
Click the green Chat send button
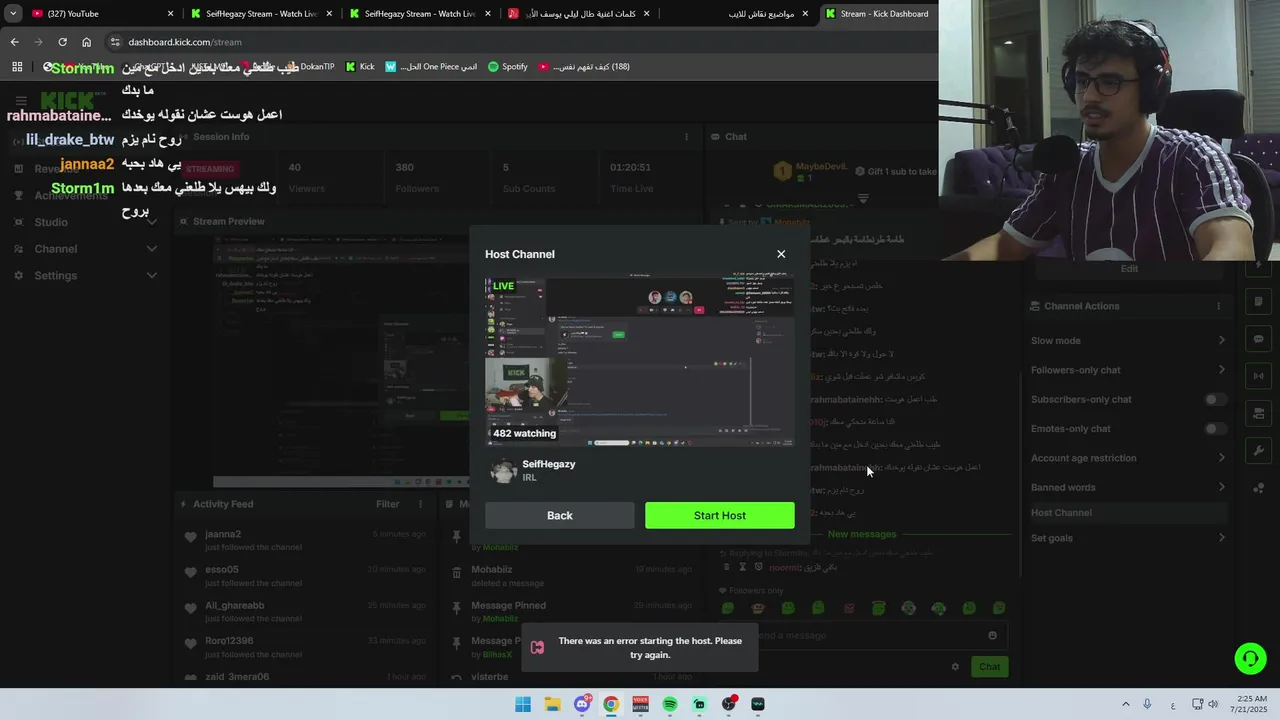click(989, 667)
